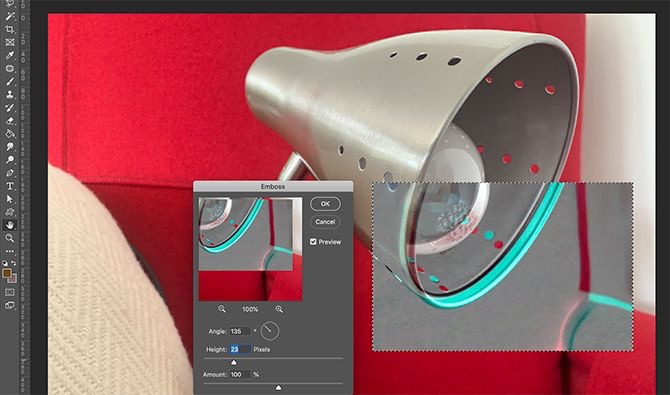
Task: Select the Crop tool
Action: [10, 29]
